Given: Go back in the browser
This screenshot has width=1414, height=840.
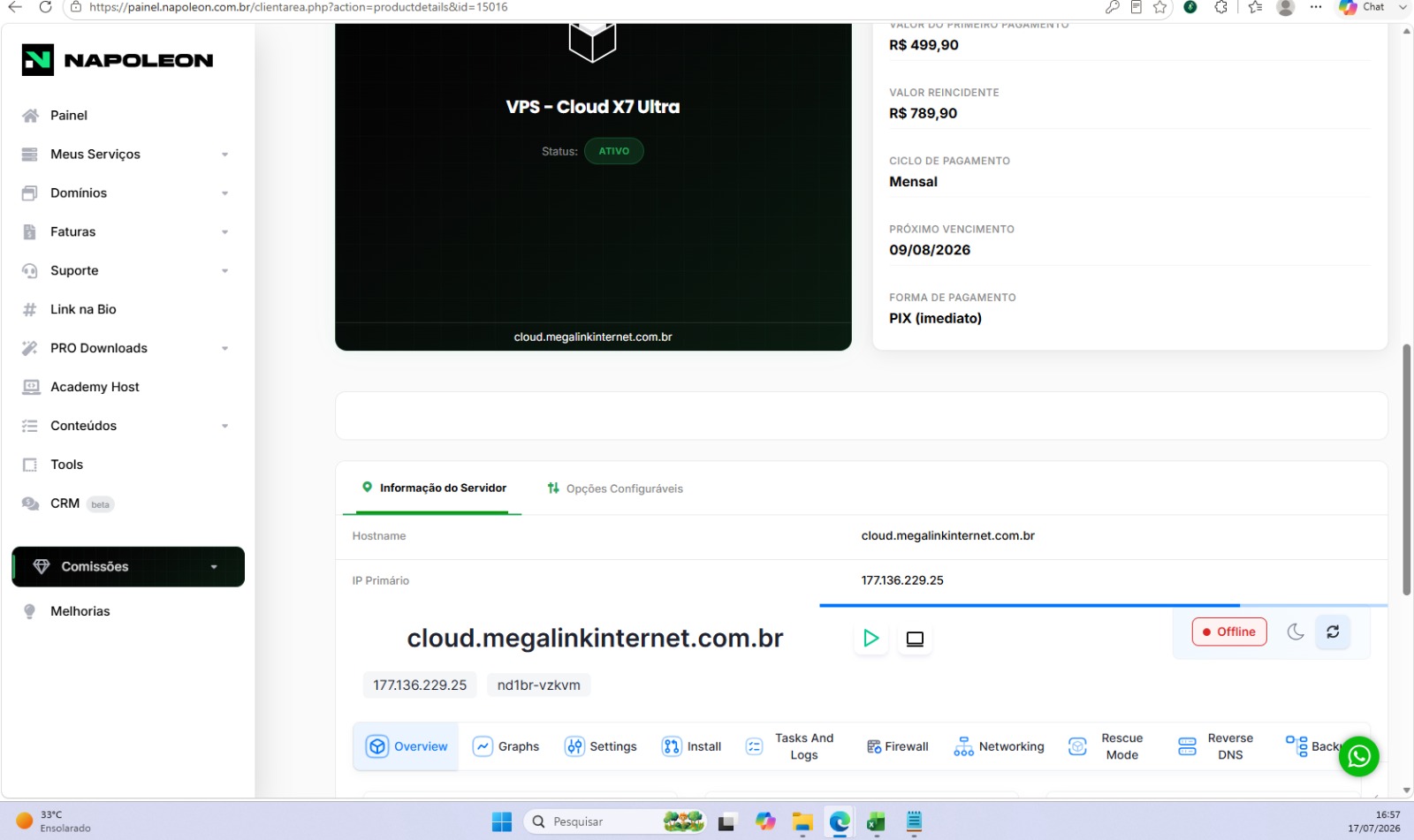Looking at the screenshot, I should point(15,7).
